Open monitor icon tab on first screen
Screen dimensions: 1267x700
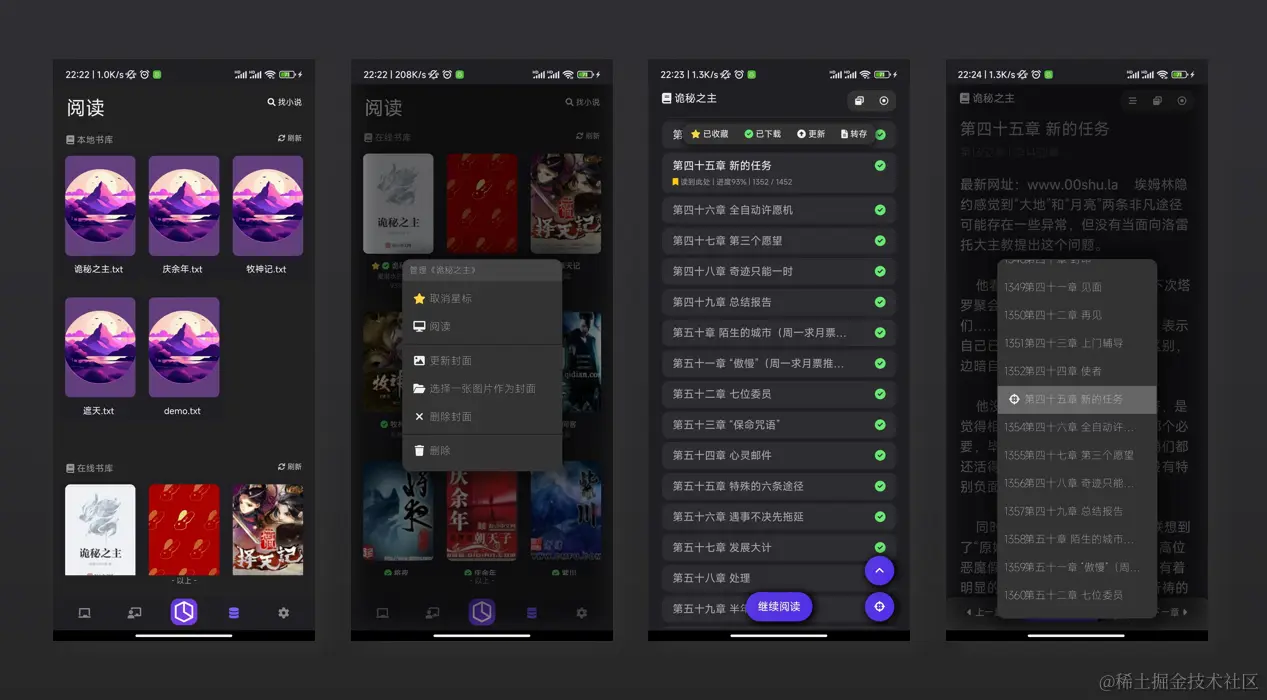click(x=85, y=613)
